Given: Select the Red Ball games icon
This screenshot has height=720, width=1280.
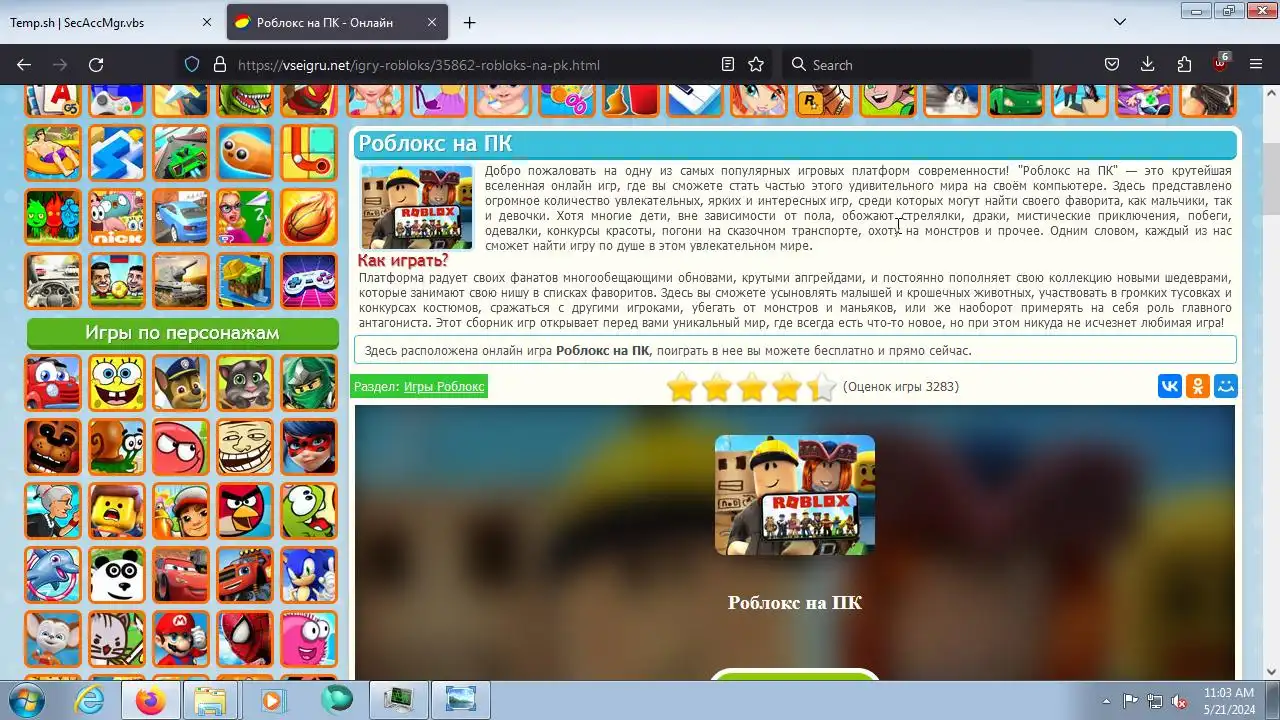Looking at the screenshot, I should click(181, 447).
